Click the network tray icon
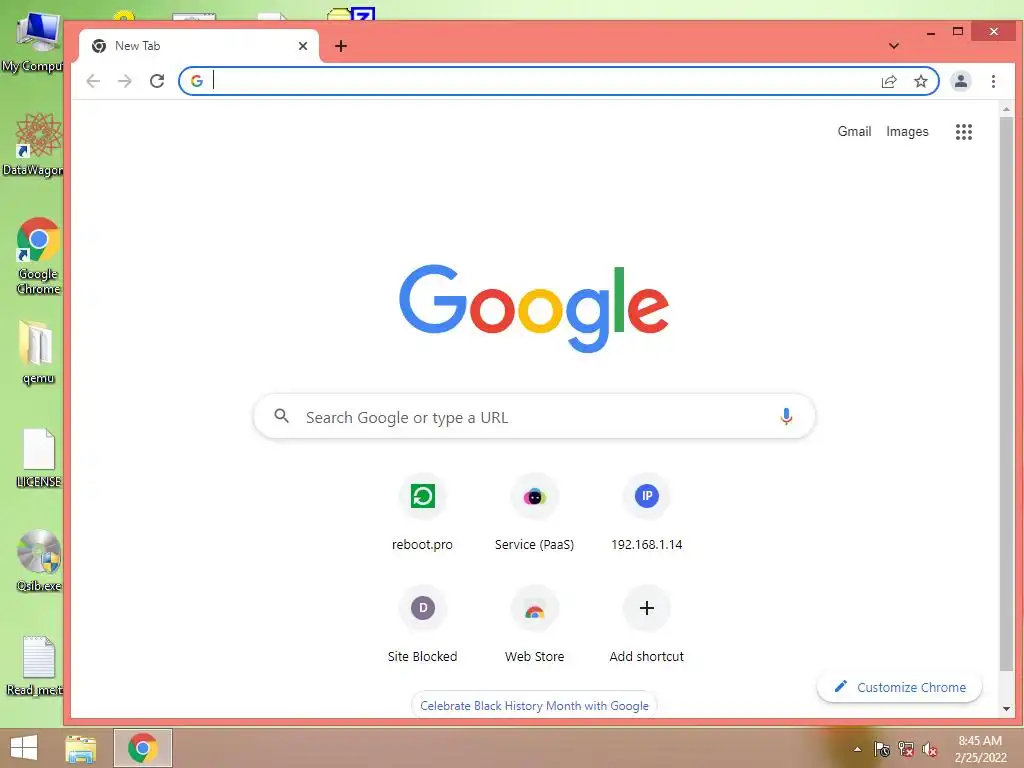This screenshot has height=768, width=1024. point(906,749)
